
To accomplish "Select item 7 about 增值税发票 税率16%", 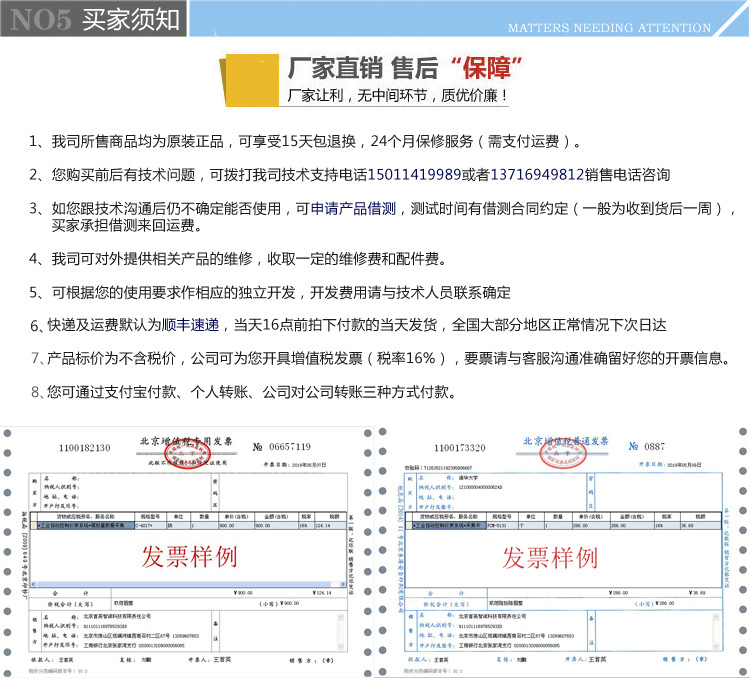I will [x=381, y=358].
